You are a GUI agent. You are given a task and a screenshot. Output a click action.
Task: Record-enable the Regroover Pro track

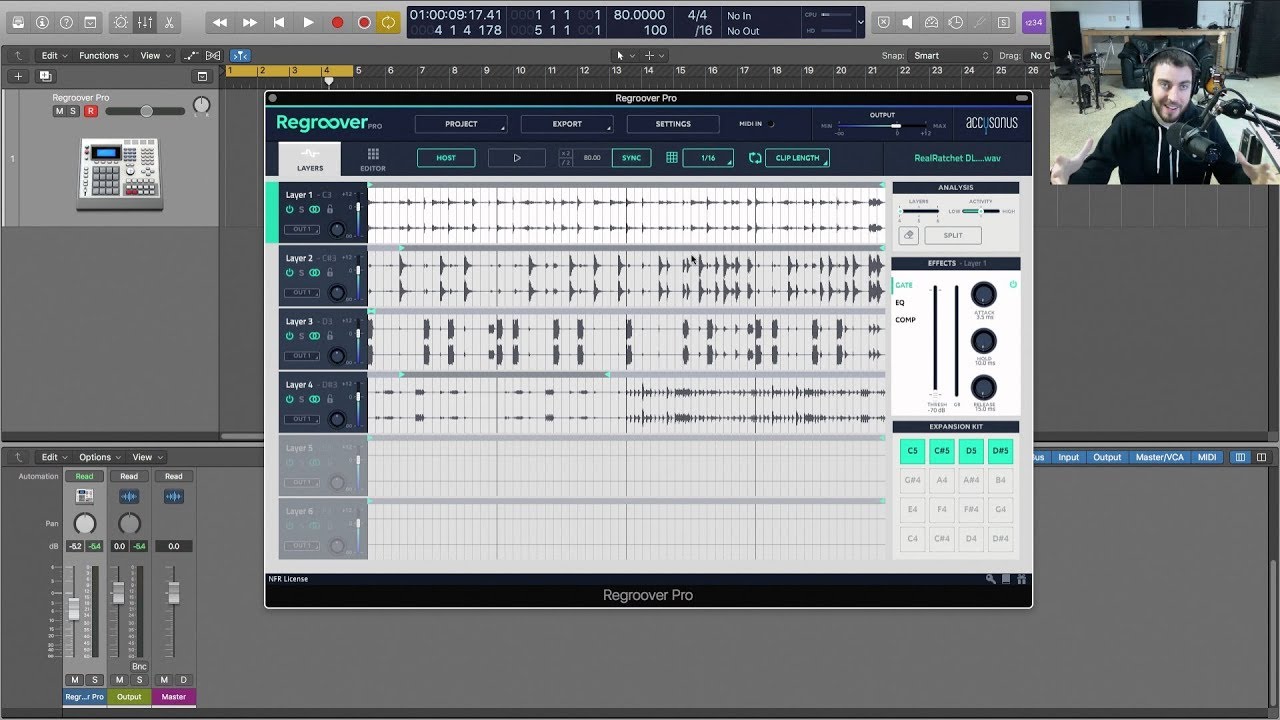(91, 111)
